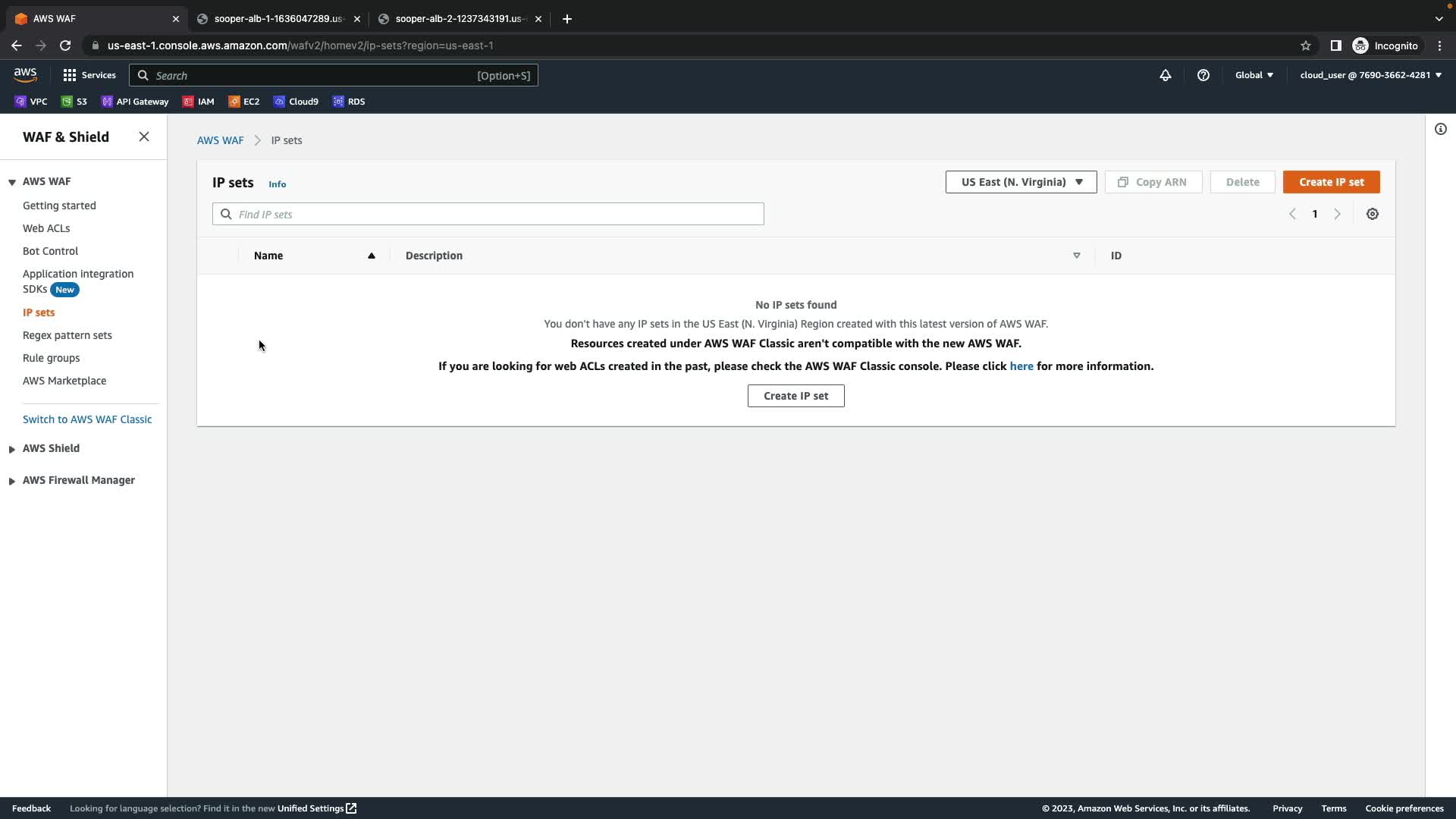Open the AWS support help icon
The image size is (1456, 819).
pyautogui.click(x=1203, y=75)
